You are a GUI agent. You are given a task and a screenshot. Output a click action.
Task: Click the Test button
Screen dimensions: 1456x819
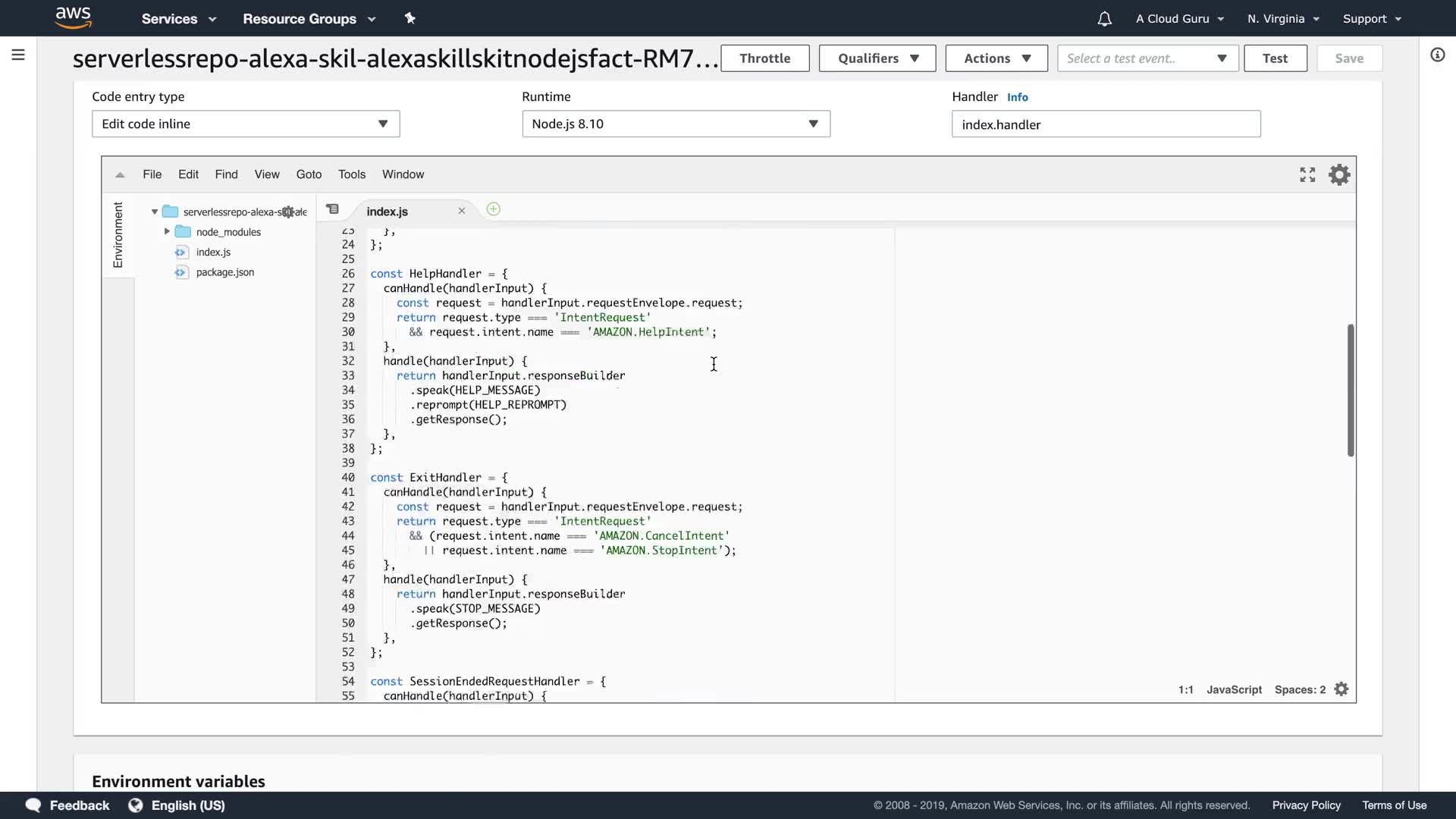click(x=1275, y=58)
